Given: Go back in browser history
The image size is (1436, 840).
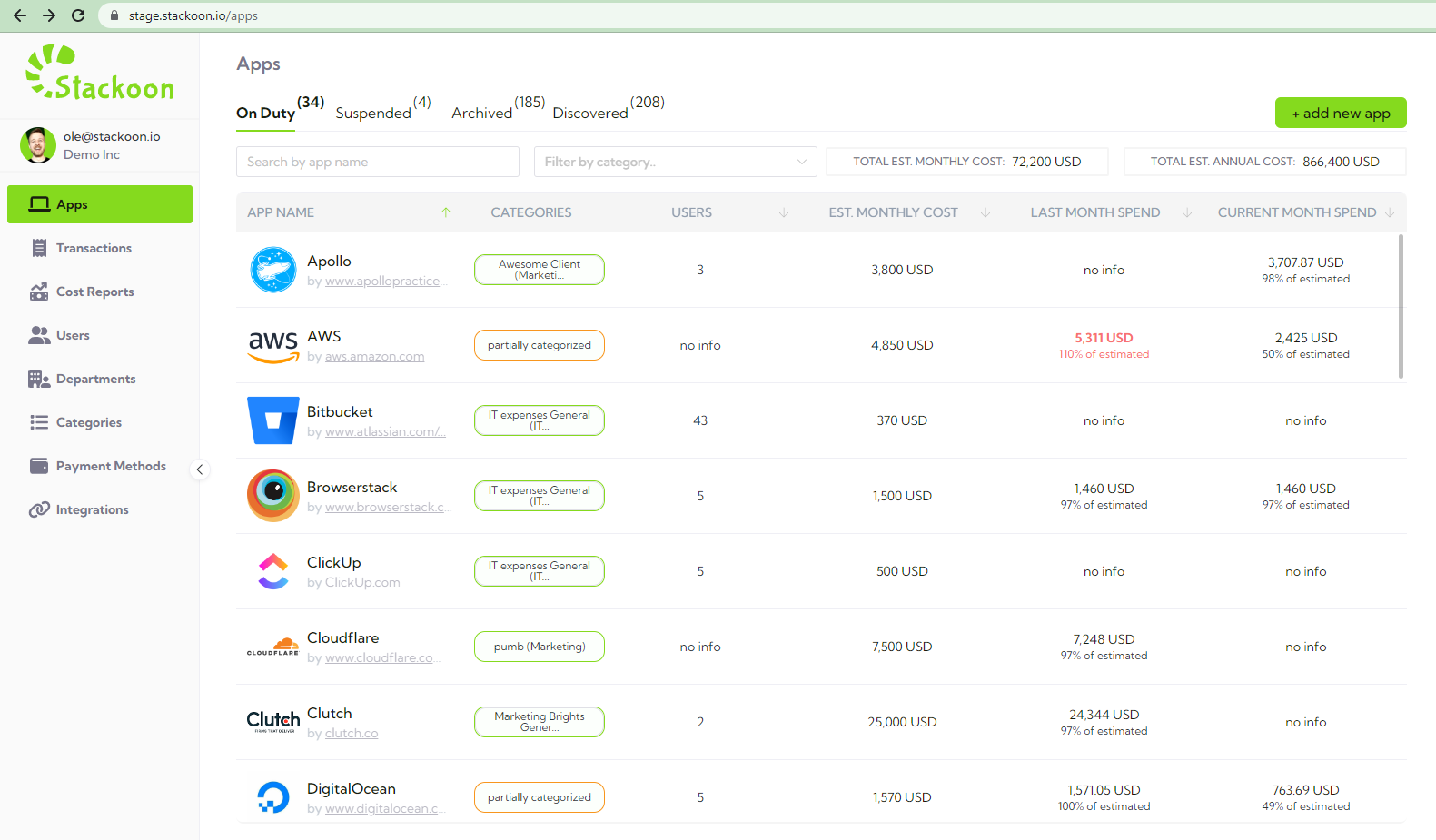Looking at the screenshot, I should click(x=20, y=15).
